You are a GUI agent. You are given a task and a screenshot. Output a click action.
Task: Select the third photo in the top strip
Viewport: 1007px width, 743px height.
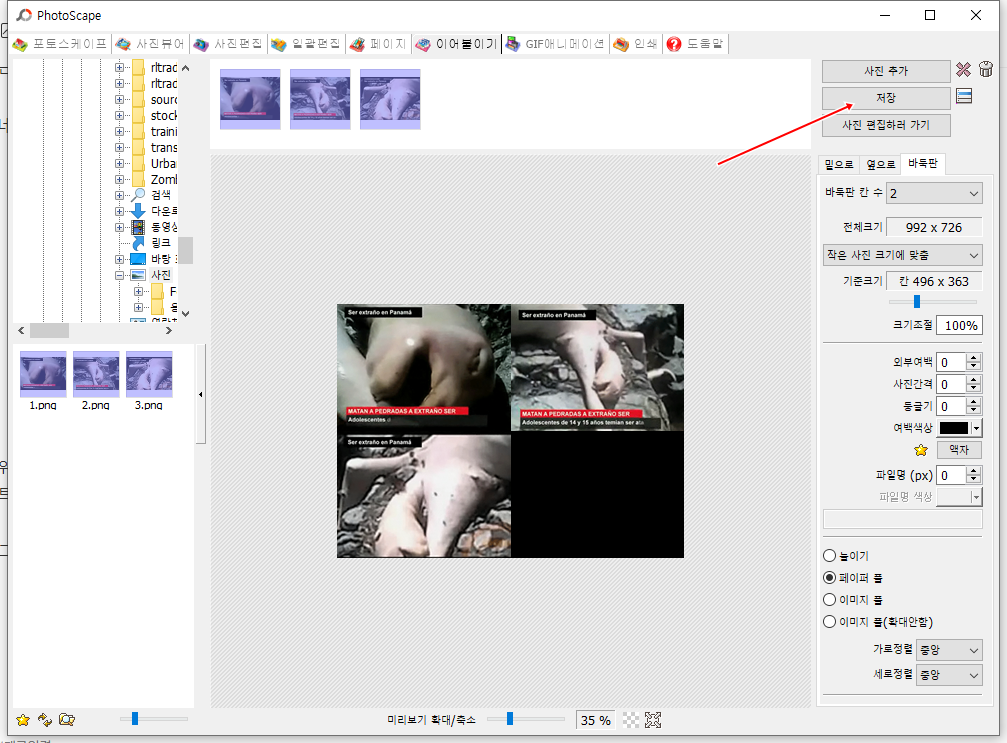(390, 99)
